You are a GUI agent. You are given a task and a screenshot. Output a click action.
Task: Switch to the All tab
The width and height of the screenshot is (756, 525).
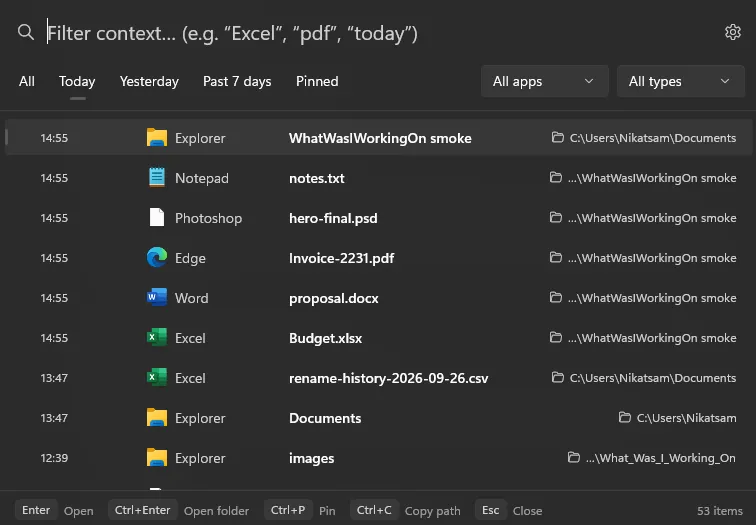tap(27, 81)
